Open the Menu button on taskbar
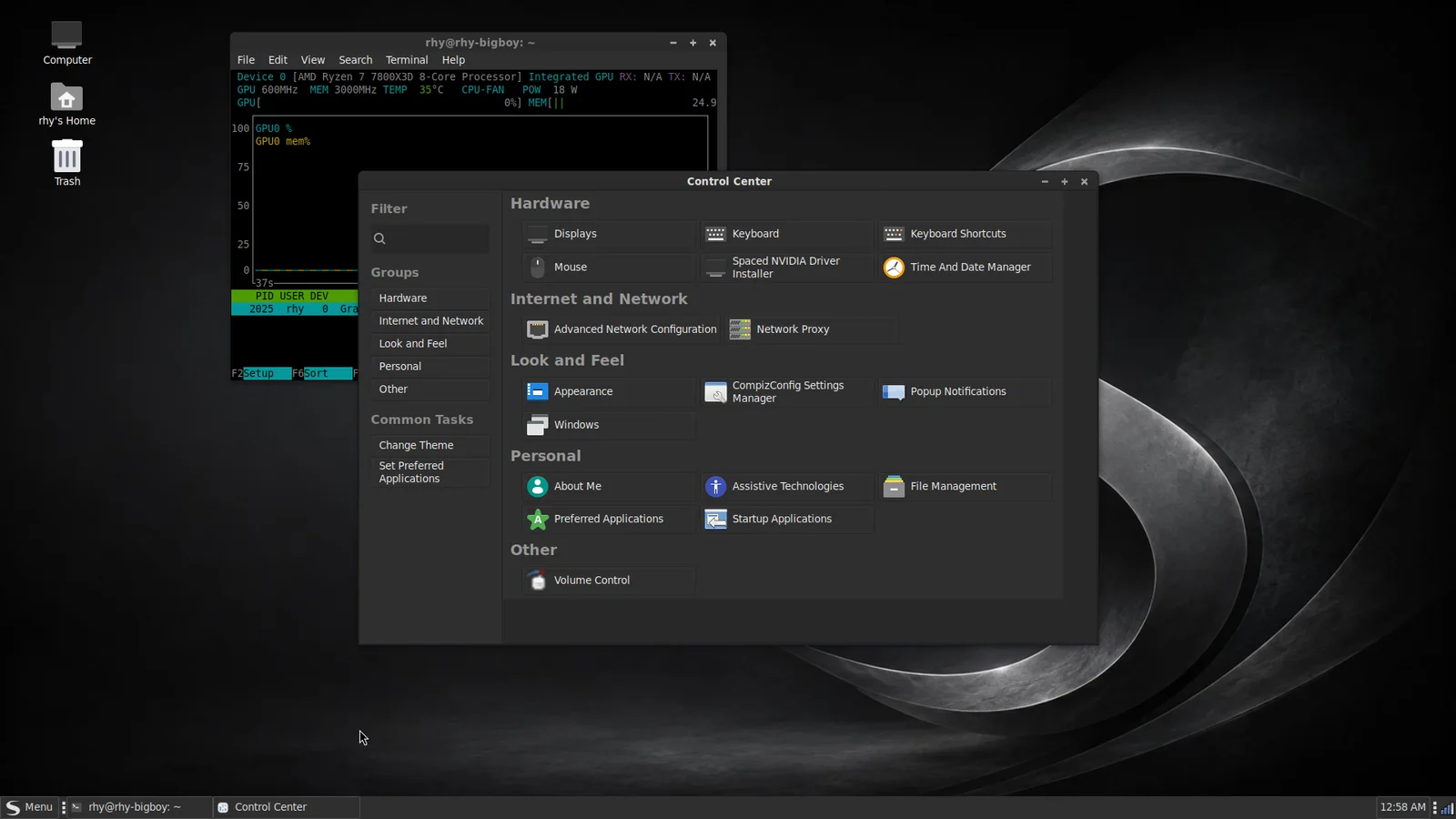1456x819 pixels. coord(29,807)
